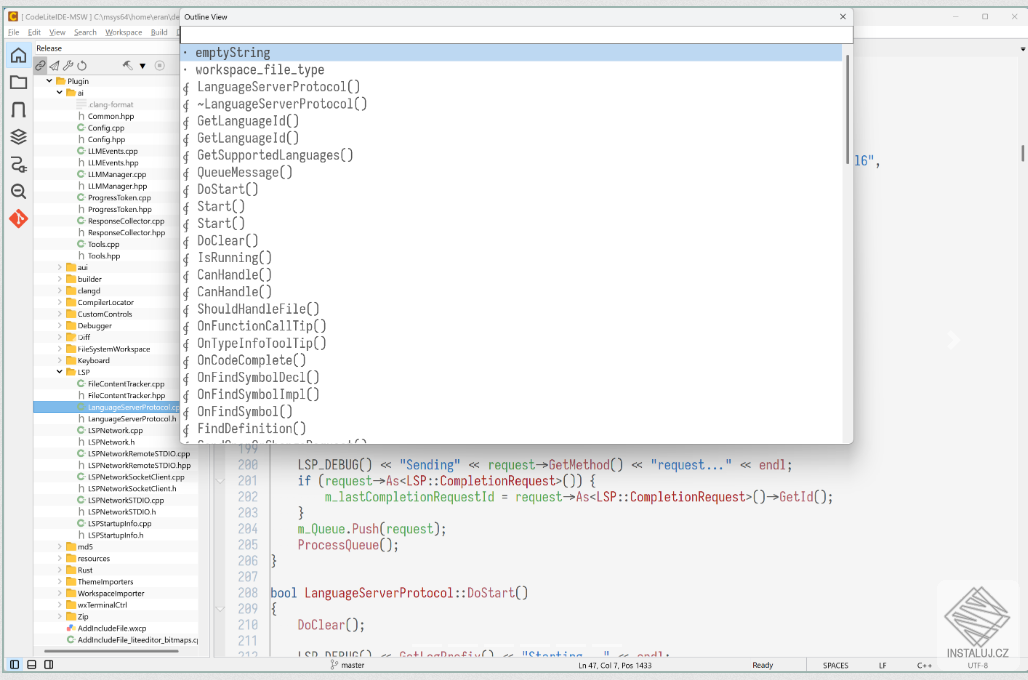
Task: Open the build options dropdown arrow
Action: 142,66
